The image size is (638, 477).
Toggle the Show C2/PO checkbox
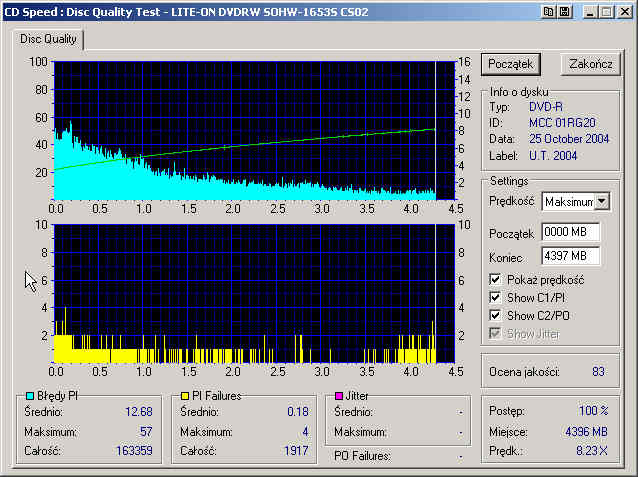click(x=495, y=315)
